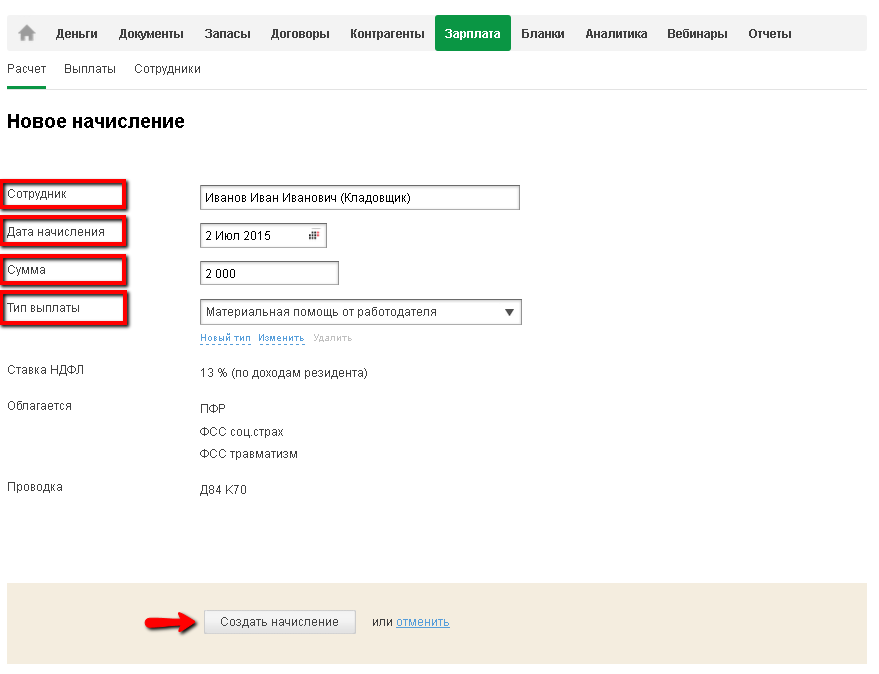Click the accrual date input field
879x674 pixels.
(x=263, y=236)
